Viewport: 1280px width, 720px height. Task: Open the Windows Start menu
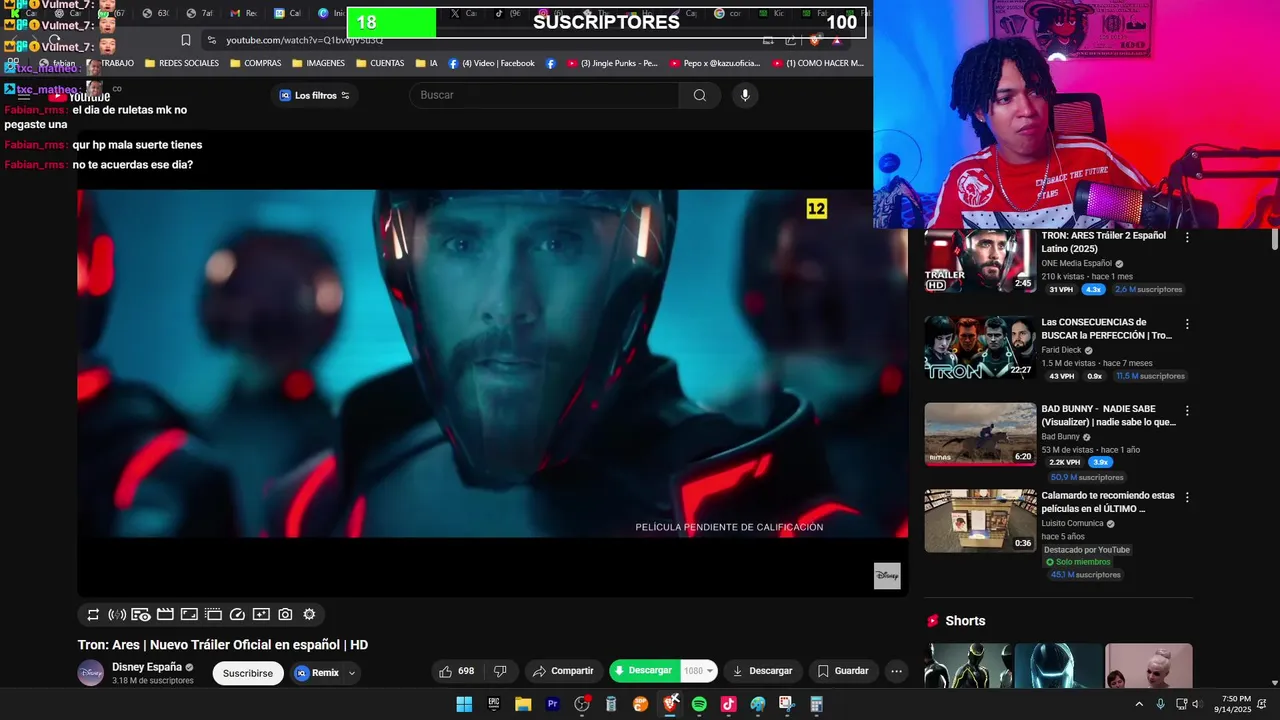[464, 704]
